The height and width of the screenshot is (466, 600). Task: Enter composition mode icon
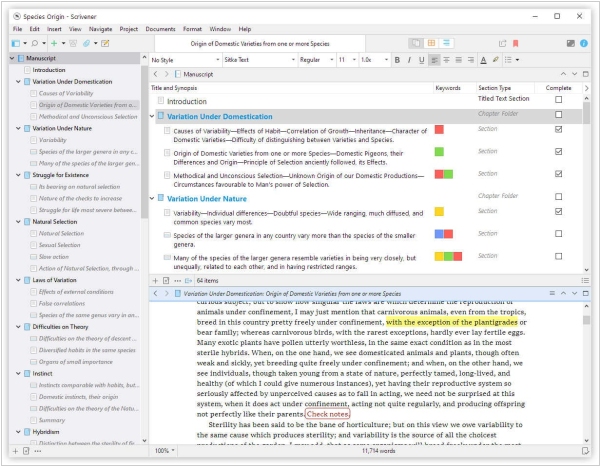click(571, 43)
